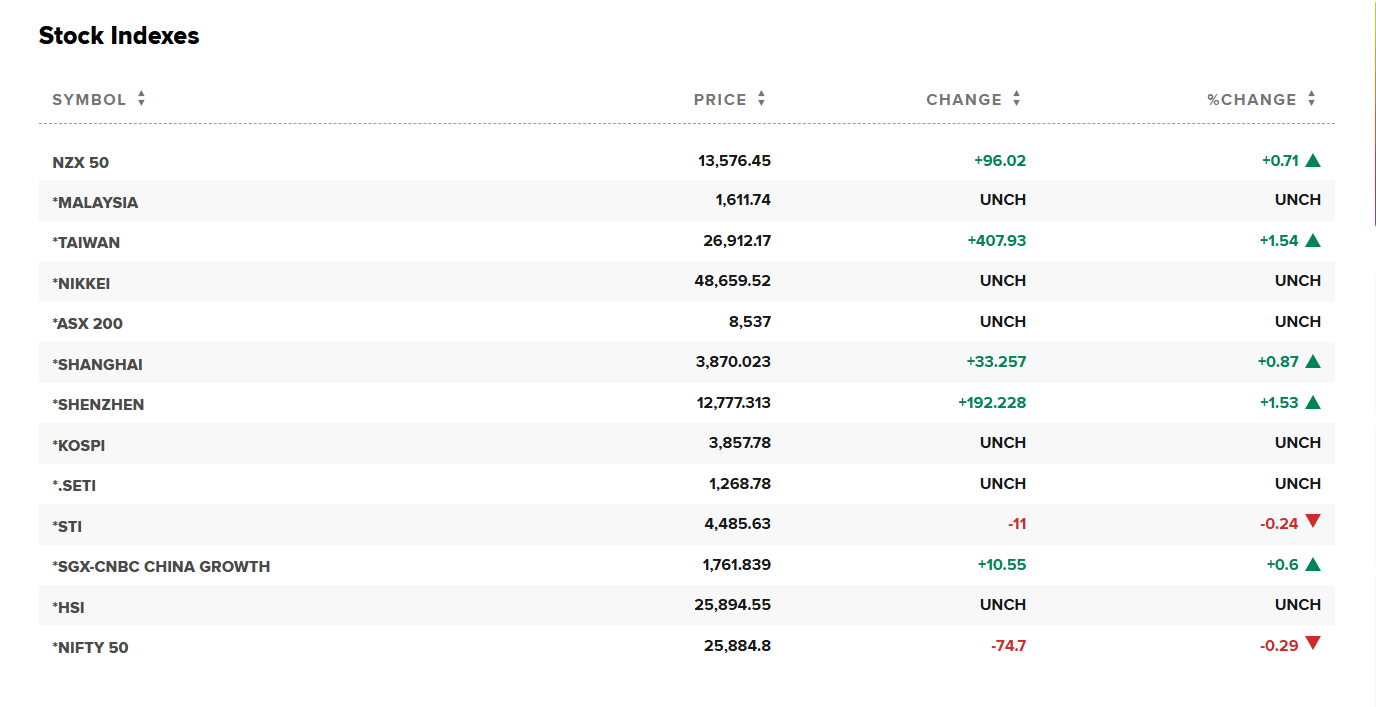Screen dimensions: 1376x707
Task: Sort table by the %CHANGE column header
Action: coord(1251,100)
